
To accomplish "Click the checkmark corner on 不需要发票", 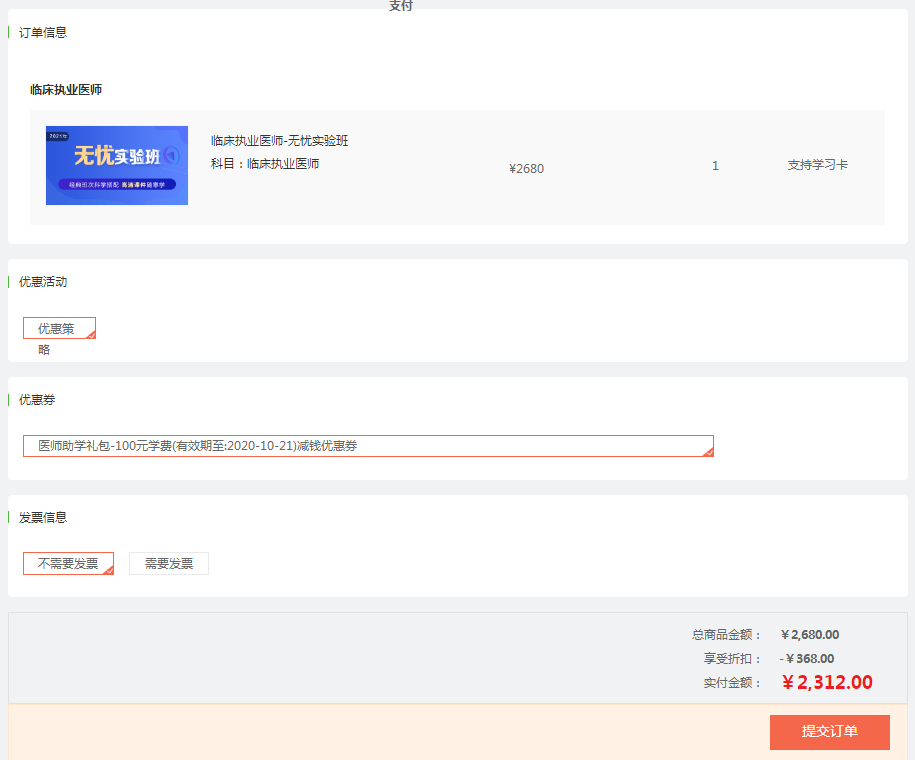I will point(109,570).
